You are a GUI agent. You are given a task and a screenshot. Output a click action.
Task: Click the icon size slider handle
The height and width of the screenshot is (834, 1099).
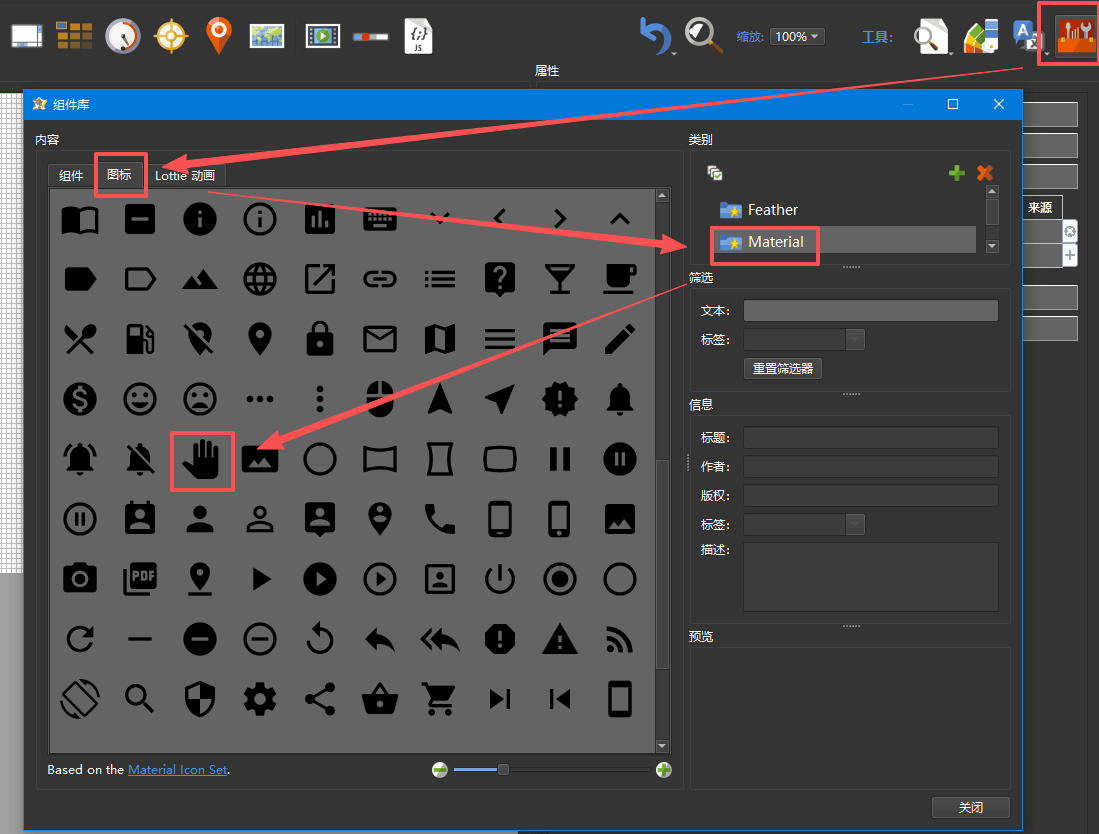point(503,770)
